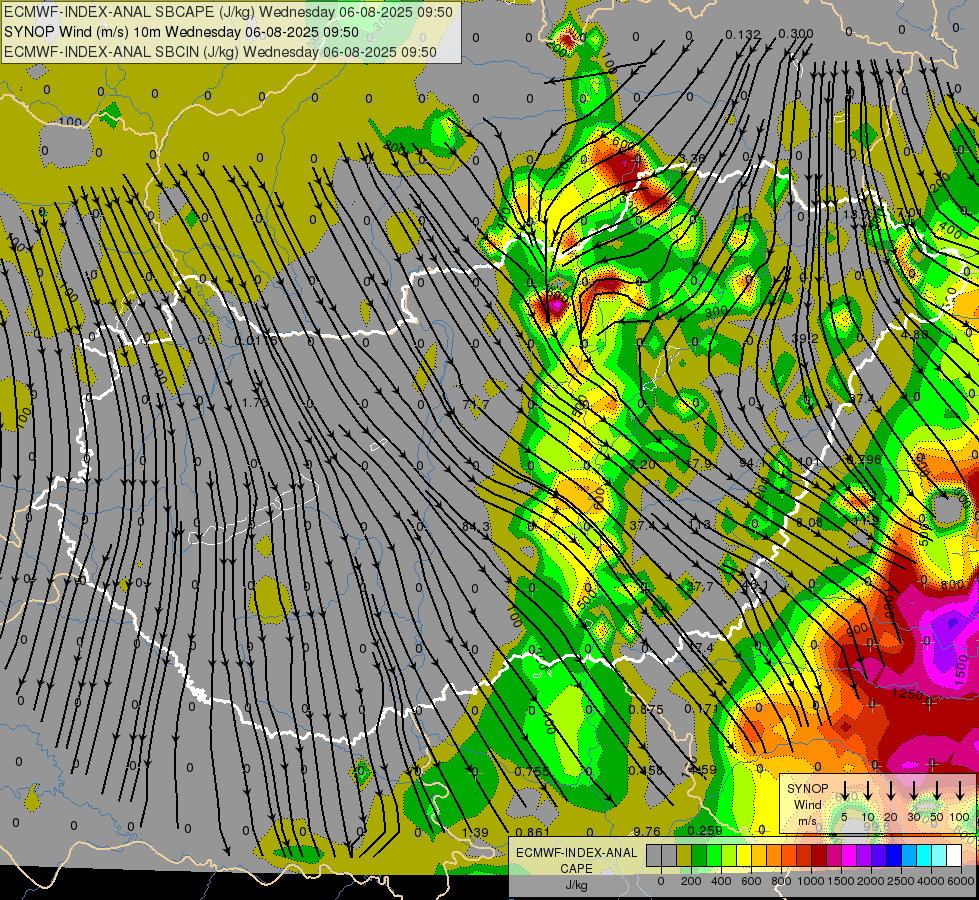This screenshot has width=979, height=900.
Task: Click the 0.132 value on the map
Action: [743, 34]
